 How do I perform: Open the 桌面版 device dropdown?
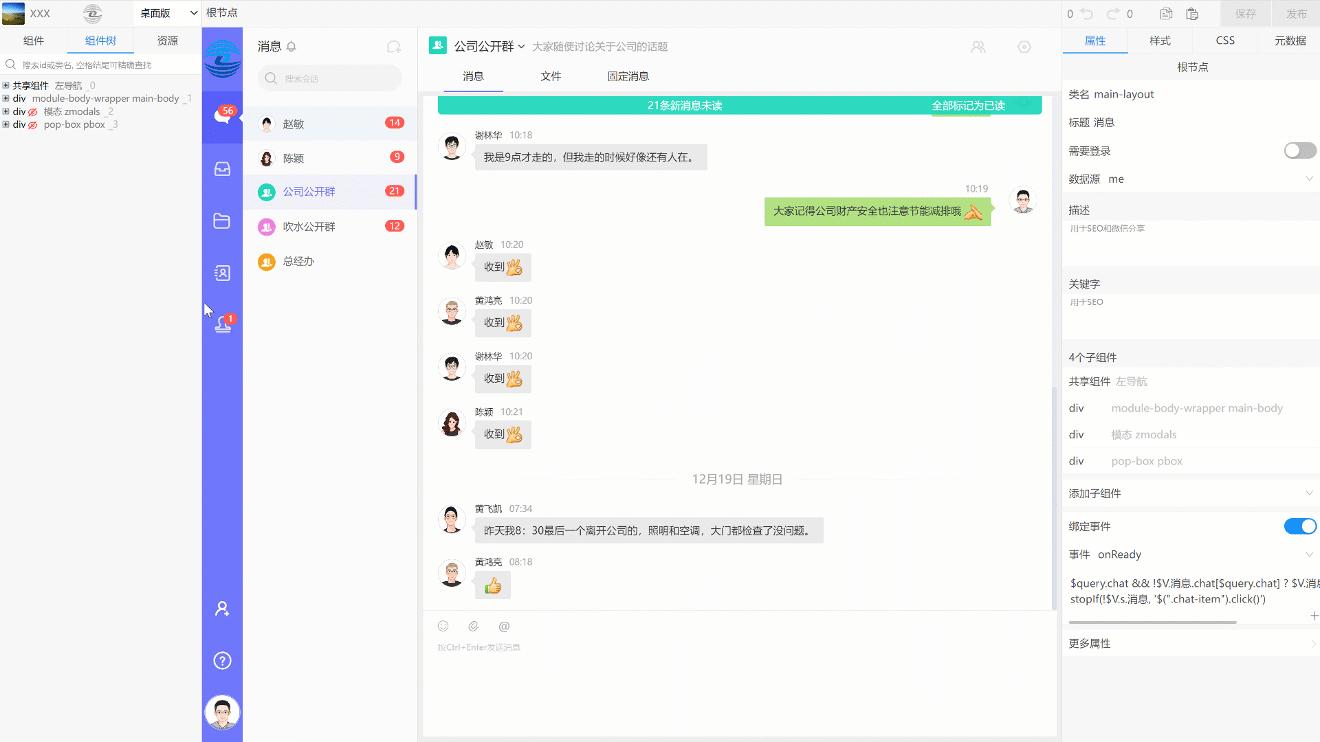click(x=167, y=13)
